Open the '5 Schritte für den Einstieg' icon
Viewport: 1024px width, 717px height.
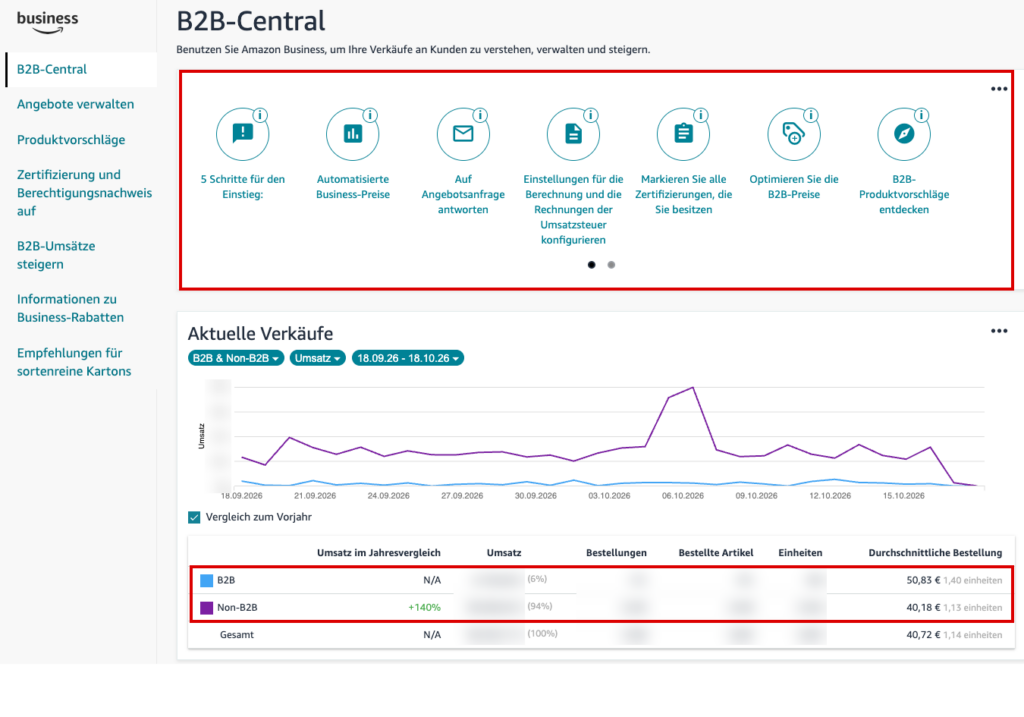click(x=242, y=135)
